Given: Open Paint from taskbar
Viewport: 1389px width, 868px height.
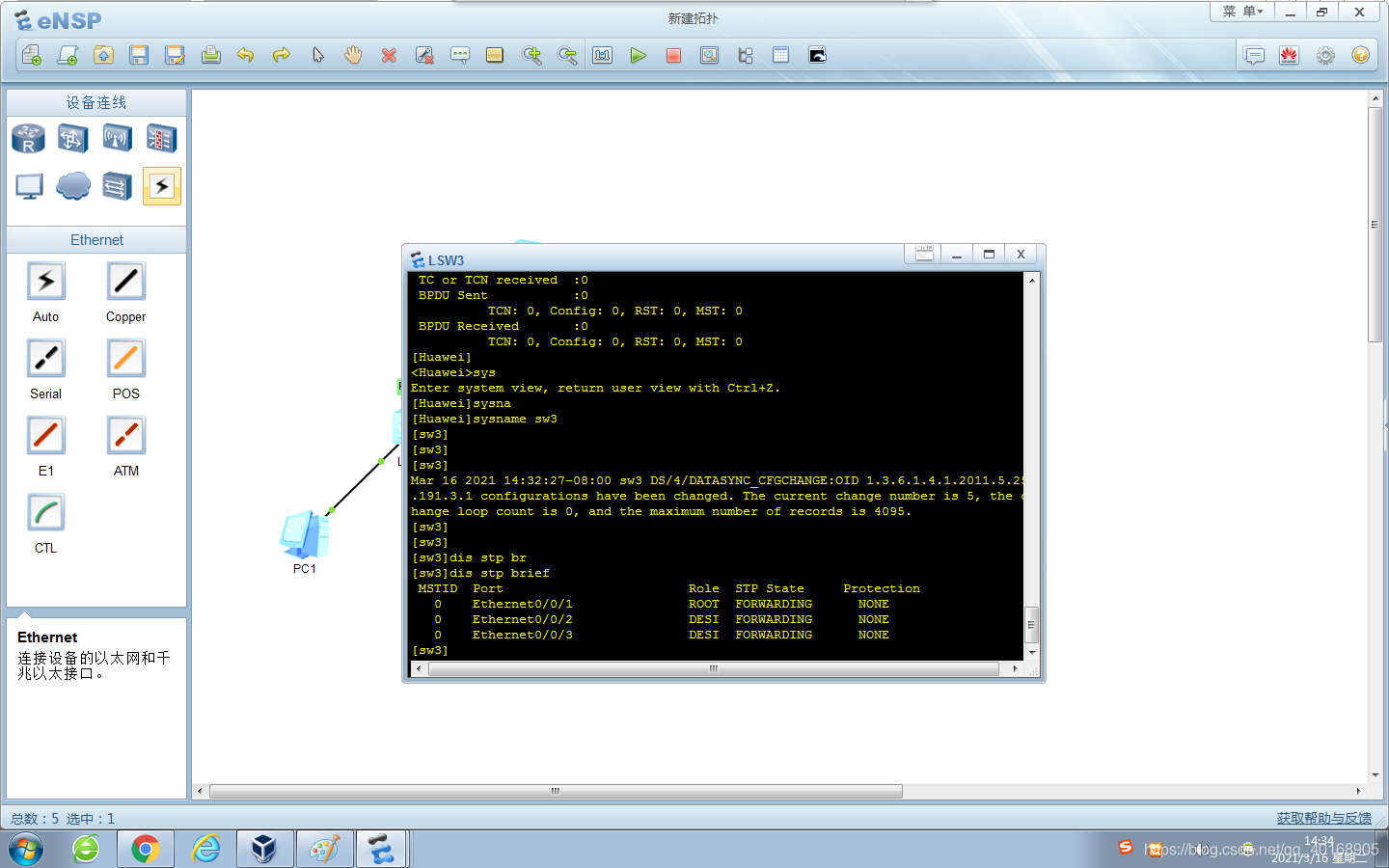Looking at the screenshot, I should point(324,849).
